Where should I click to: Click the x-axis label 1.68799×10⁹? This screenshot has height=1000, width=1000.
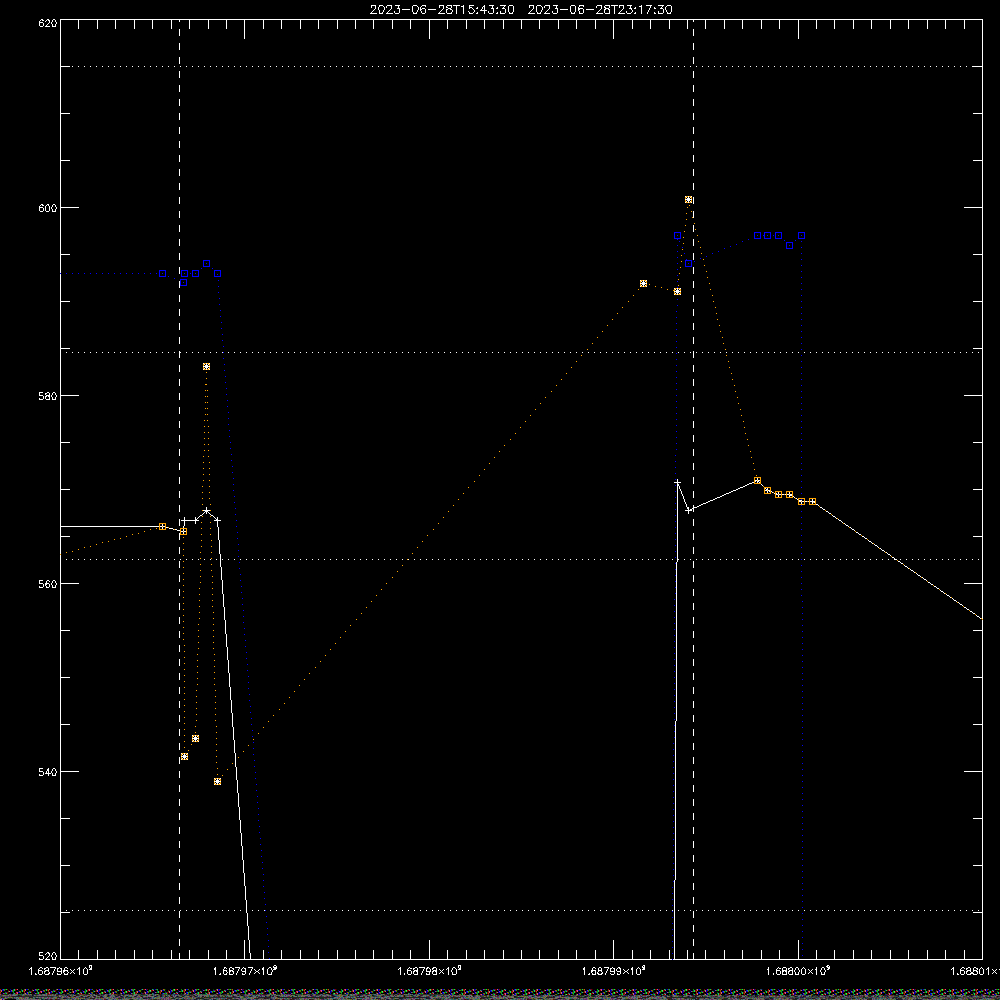[614, 971]
